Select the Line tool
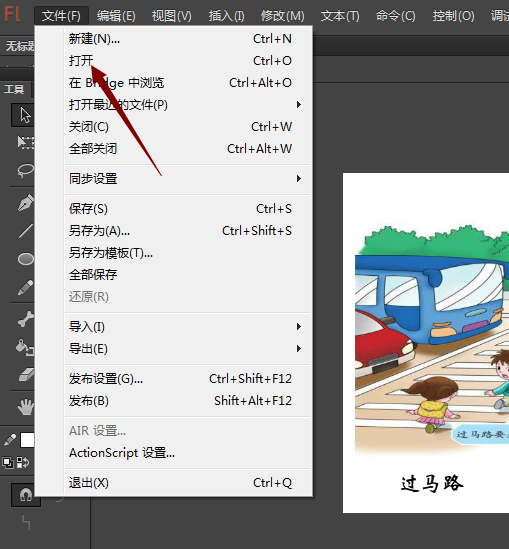Screen dimensions: 509x549 tap(26, 231)
